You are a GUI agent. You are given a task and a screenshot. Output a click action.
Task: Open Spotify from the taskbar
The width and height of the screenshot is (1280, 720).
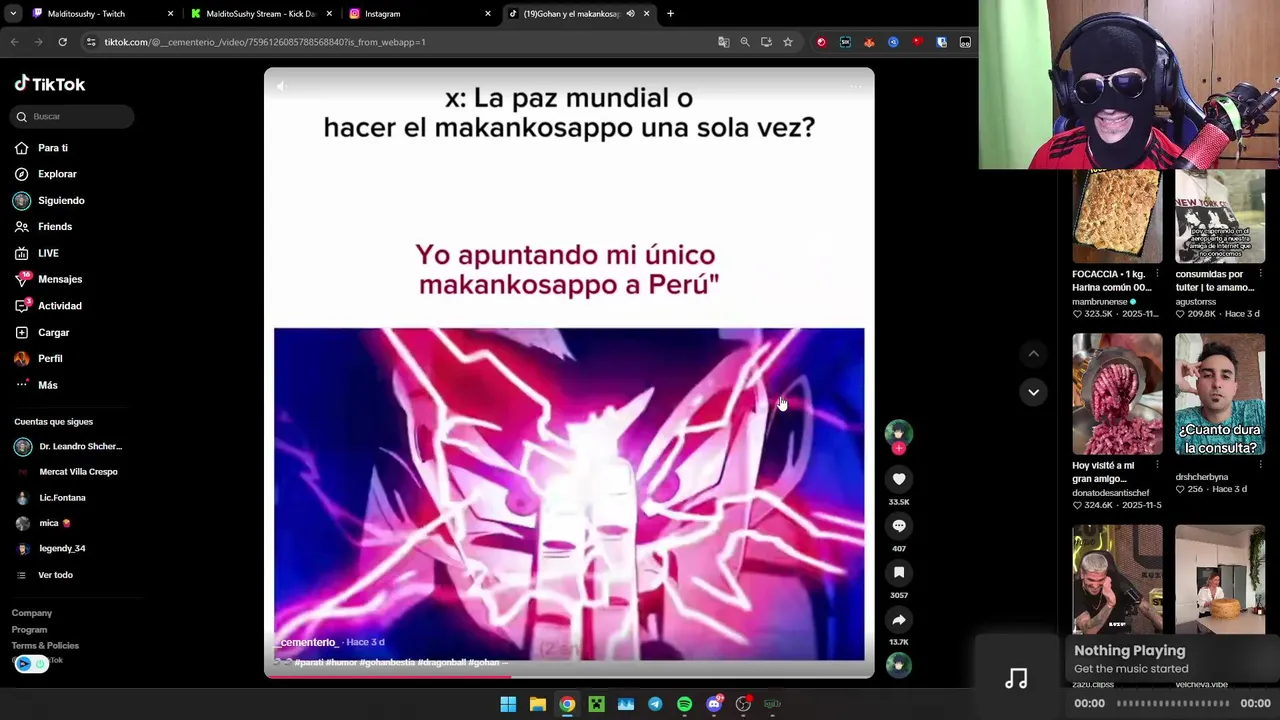tap(684, 704)
